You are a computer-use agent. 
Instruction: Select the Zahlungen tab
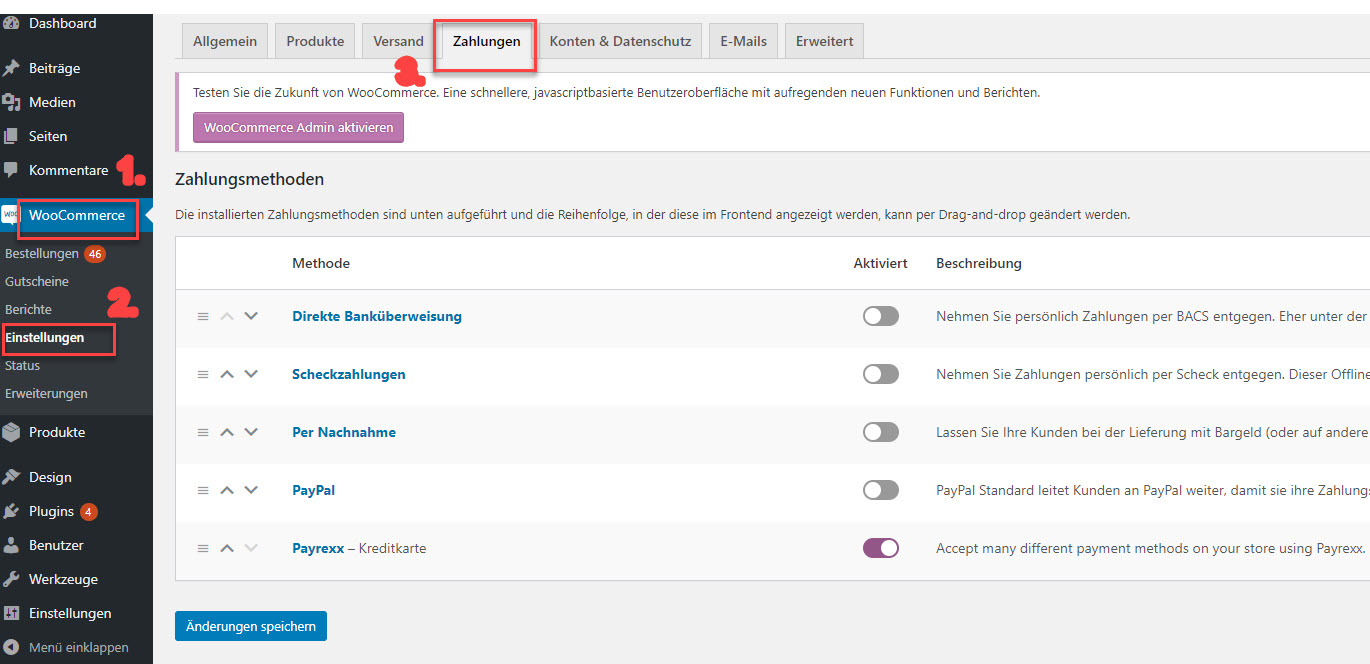click(487, 41)
